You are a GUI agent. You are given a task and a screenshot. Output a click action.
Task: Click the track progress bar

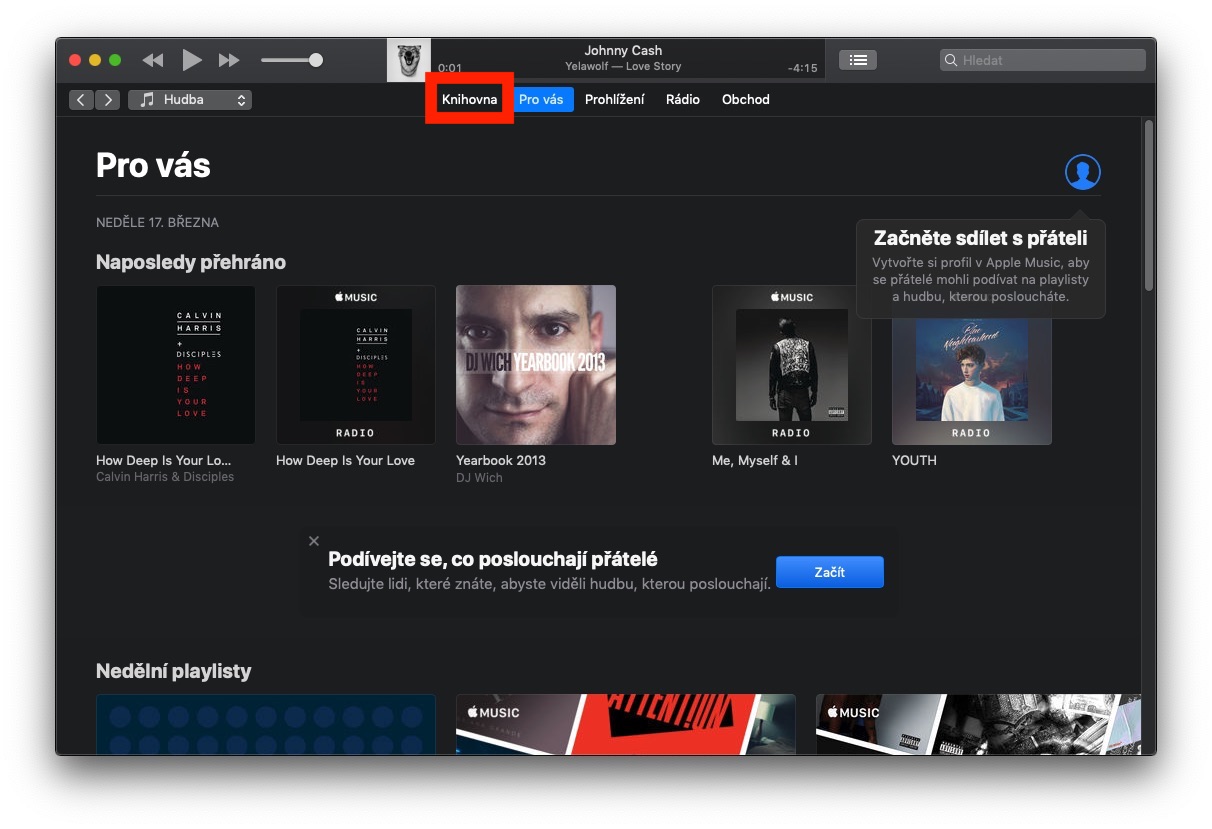pos(628,79)
